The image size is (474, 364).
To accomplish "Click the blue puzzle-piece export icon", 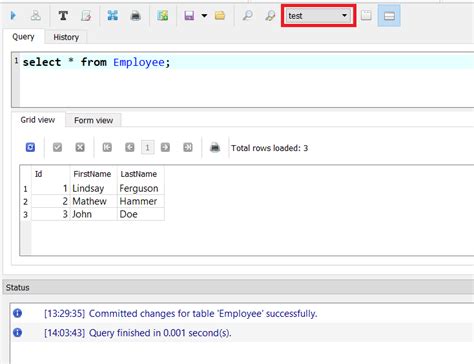I will tap(113, 15).
